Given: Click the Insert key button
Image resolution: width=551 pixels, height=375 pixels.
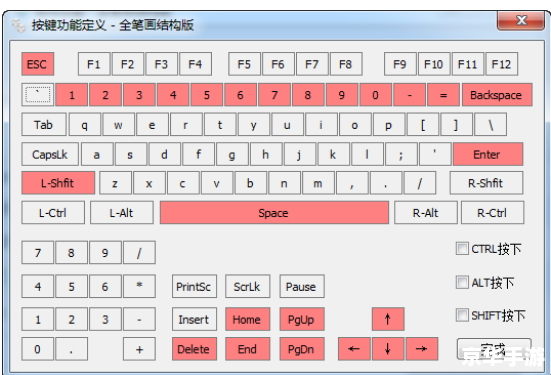Looking at the screenshot, I should 194,319.
